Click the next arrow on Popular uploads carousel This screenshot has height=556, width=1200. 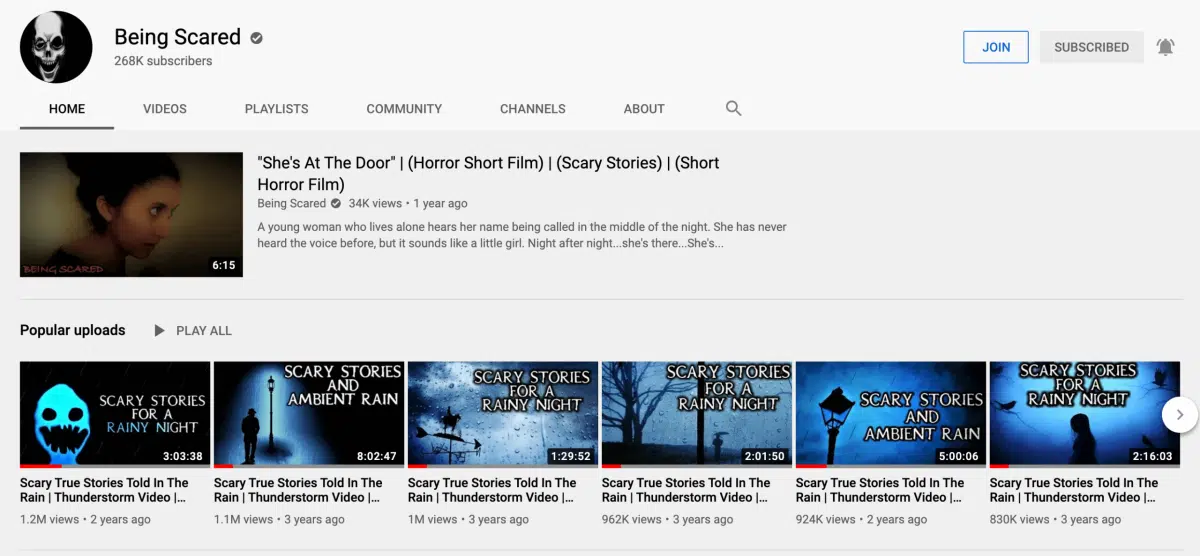1180,414
